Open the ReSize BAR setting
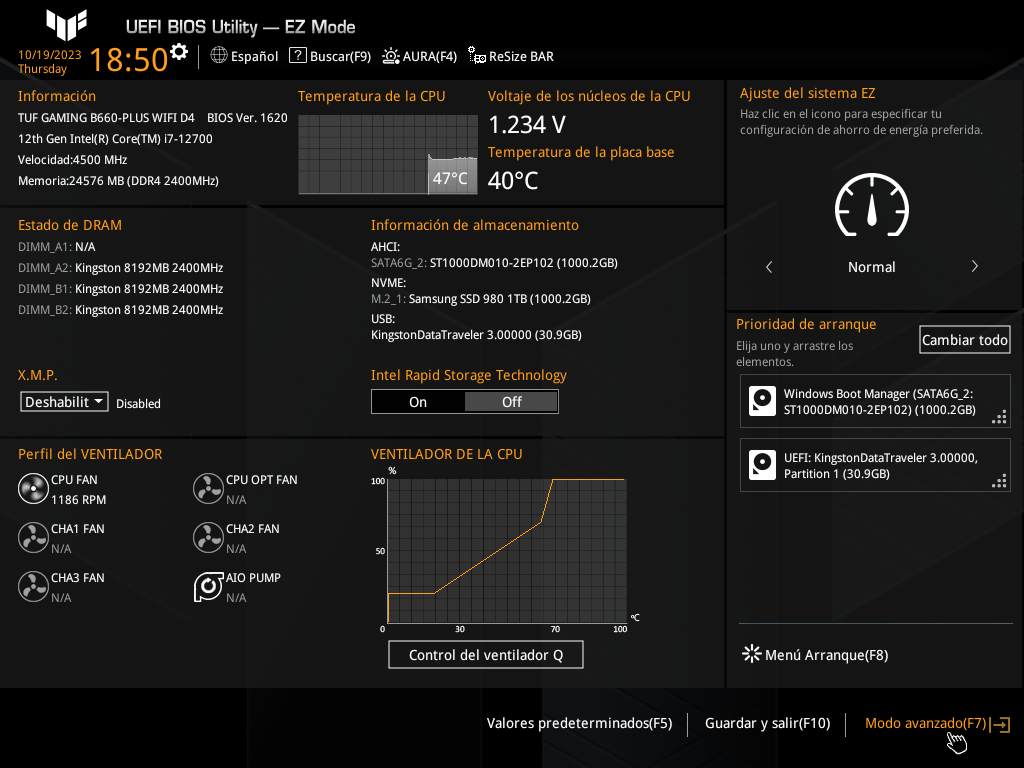 (x=510, y=56)
